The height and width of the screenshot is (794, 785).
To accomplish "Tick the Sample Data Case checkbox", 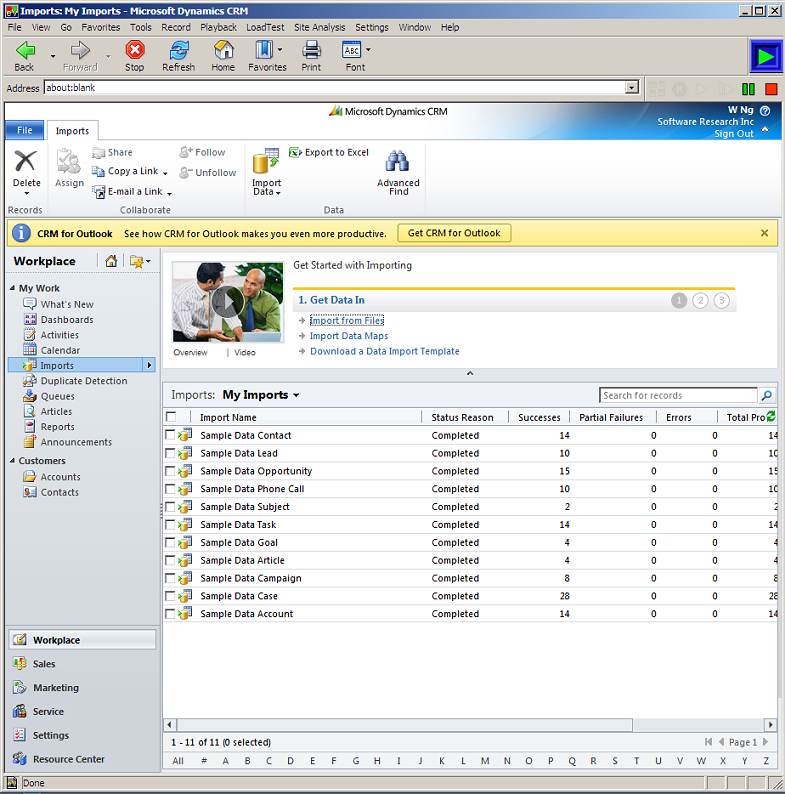I will [170, 596].
